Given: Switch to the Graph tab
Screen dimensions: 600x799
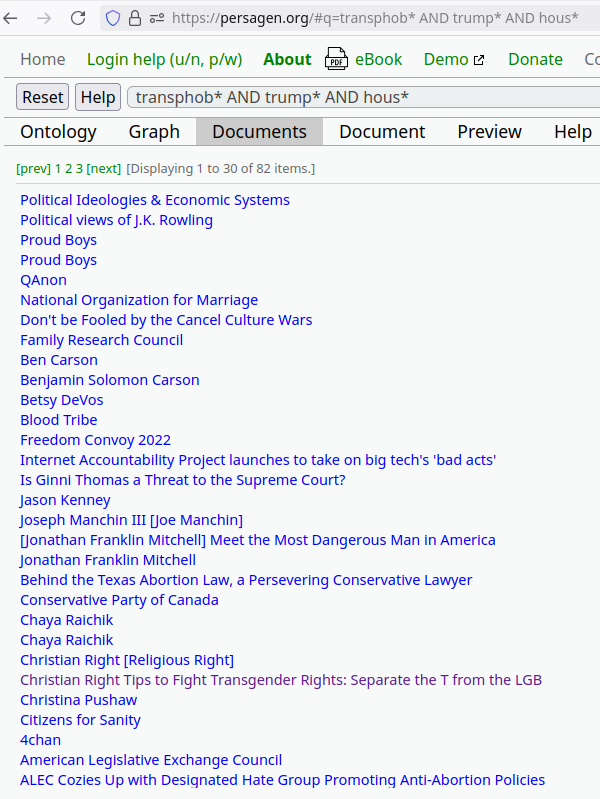Looking at the screenshot, I should tap(154, 131).
